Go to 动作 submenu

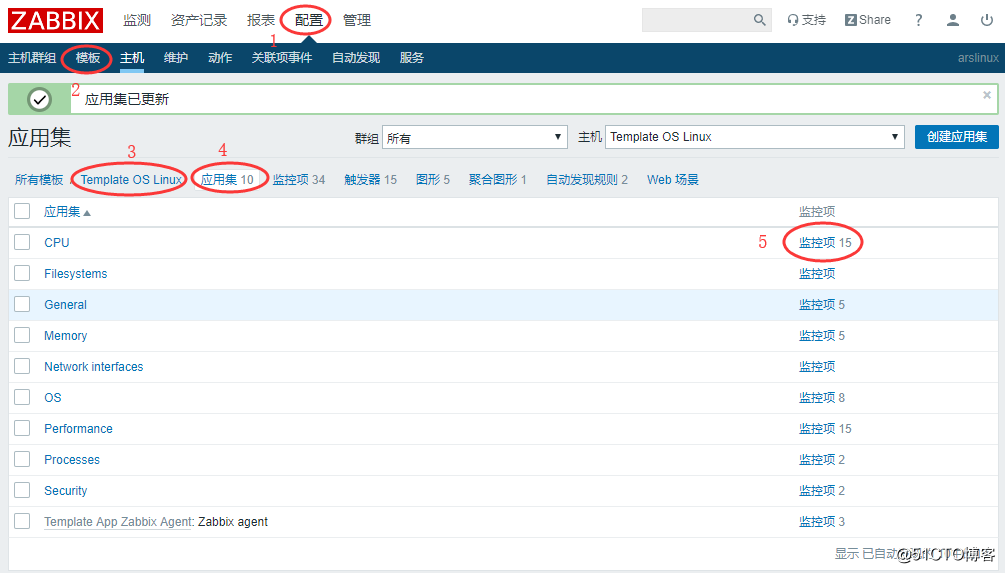[x=220, y=58]
